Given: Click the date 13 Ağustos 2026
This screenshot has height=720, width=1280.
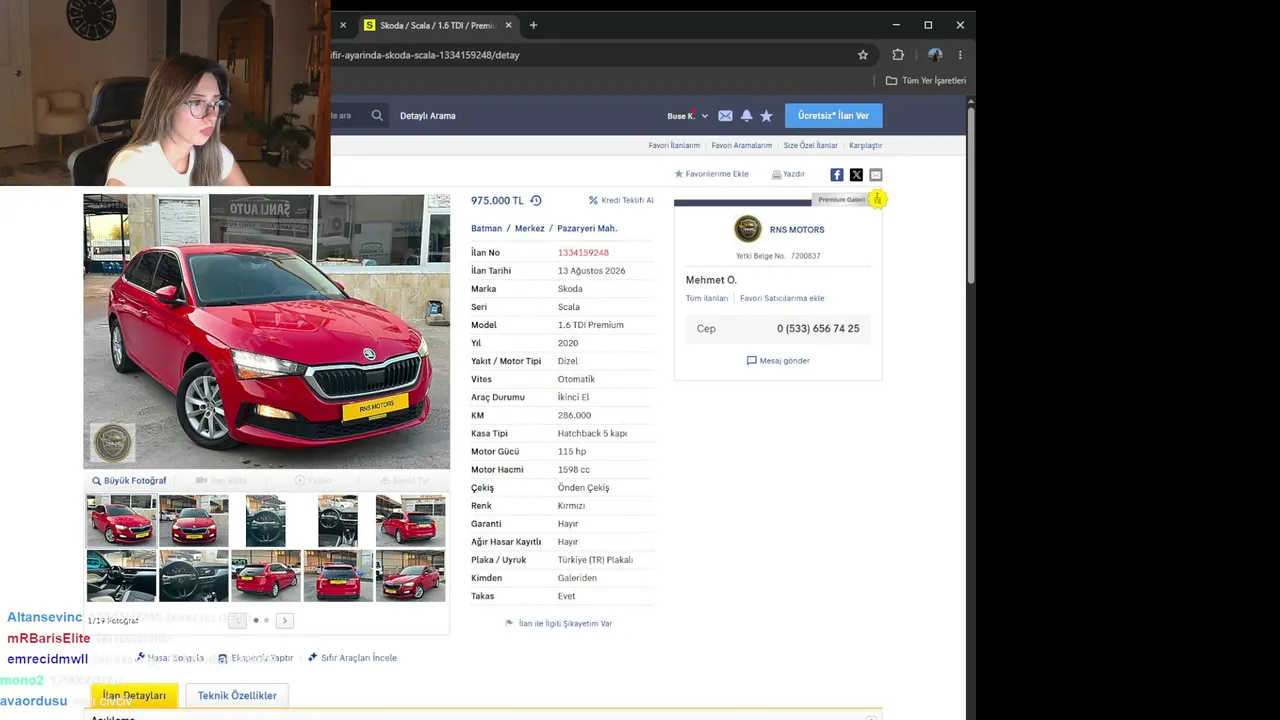Looking at the screenshot, I should click(x=591, y=271).
